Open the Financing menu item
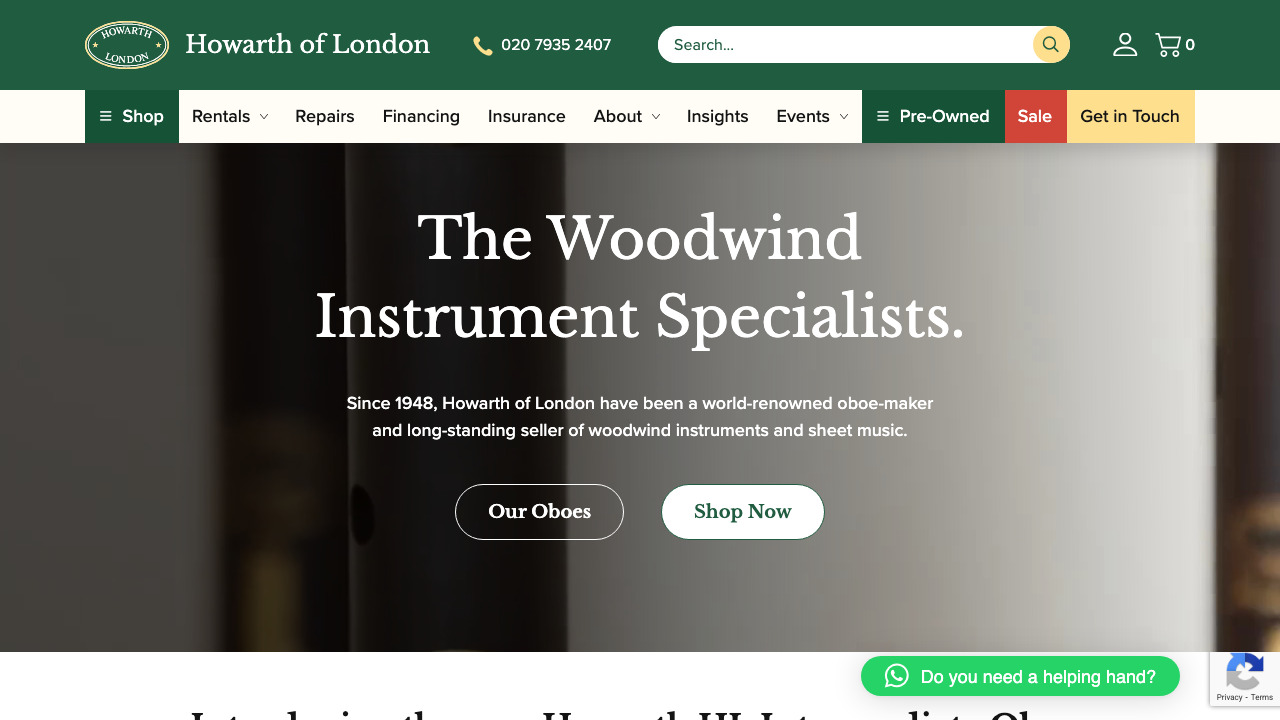The height and width of the screenshot is (720, 1280). tap(421, 116)
